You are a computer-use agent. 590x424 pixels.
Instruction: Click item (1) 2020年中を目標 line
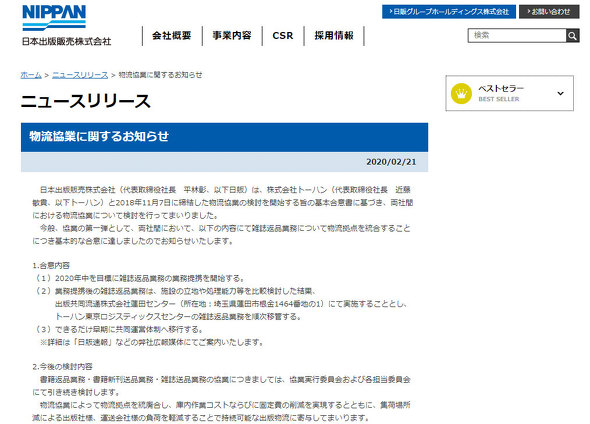139,278
